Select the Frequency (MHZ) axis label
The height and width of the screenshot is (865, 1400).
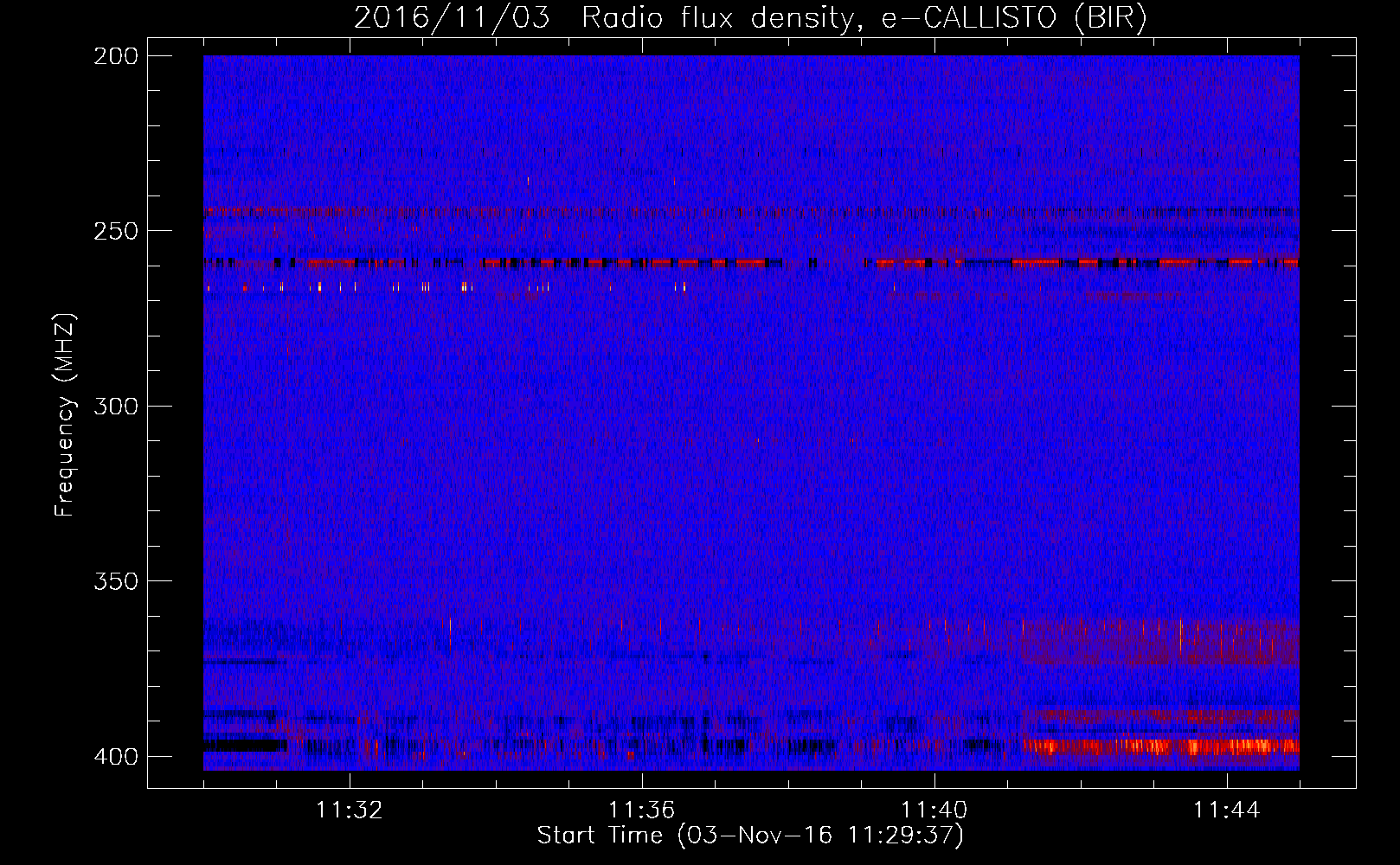[x=65, y=414]
